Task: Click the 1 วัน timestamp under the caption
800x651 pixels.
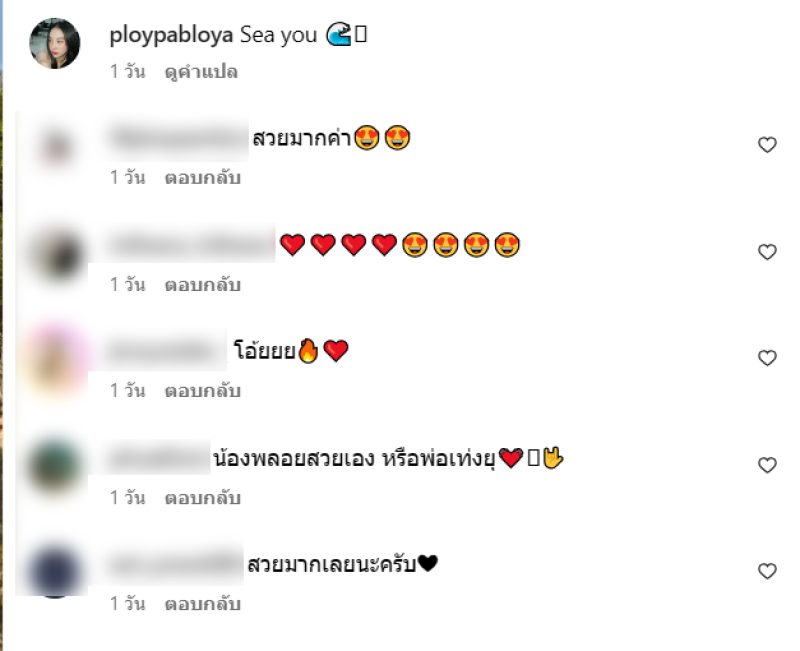Action: [x=128, y=72]
